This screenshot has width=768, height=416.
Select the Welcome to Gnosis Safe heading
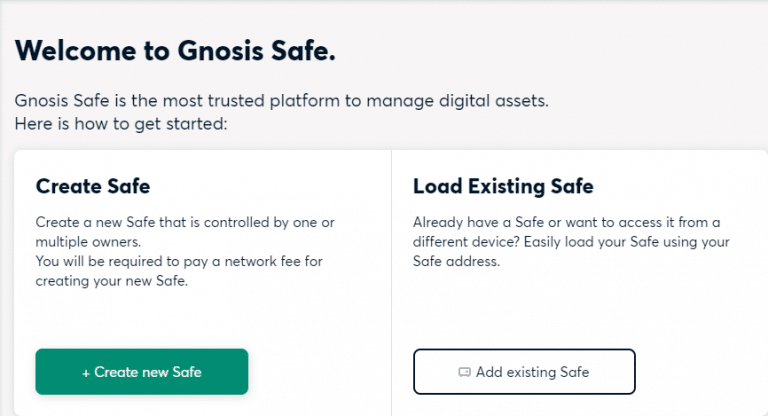tap(175, 50)
